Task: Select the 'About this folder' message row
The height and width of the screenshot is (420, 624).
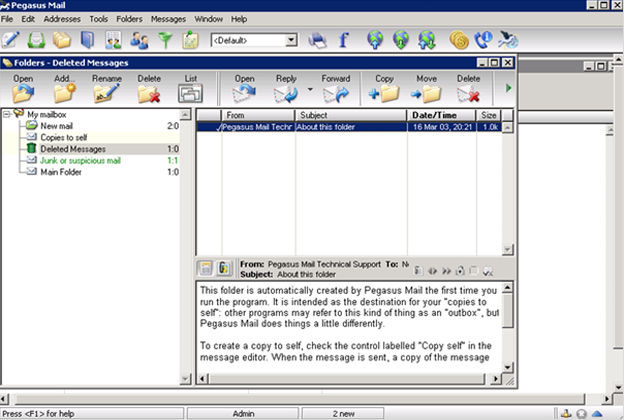Action: pyautogui.click(x=349, y=127)
